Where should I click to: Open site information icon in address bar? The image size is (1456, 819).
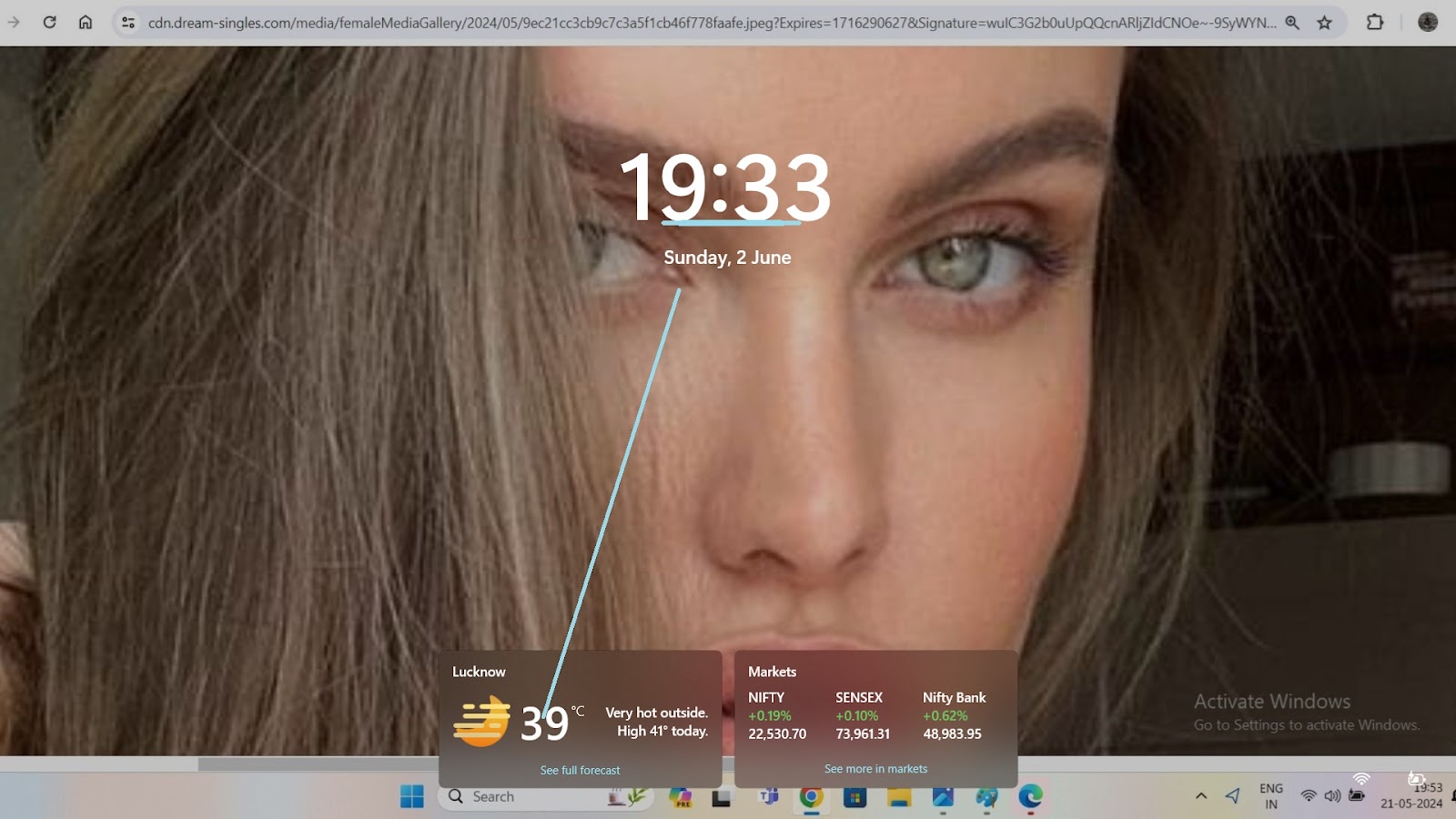128,23
